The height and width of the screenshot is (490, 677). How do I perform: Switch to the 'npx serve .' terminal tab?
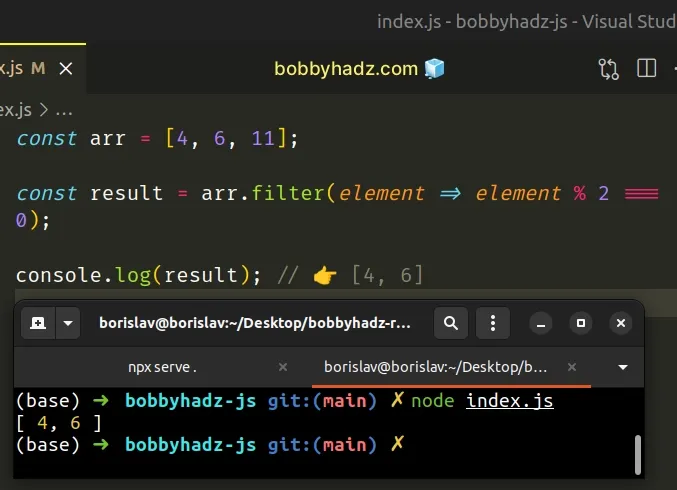click(x=162, y=367)
